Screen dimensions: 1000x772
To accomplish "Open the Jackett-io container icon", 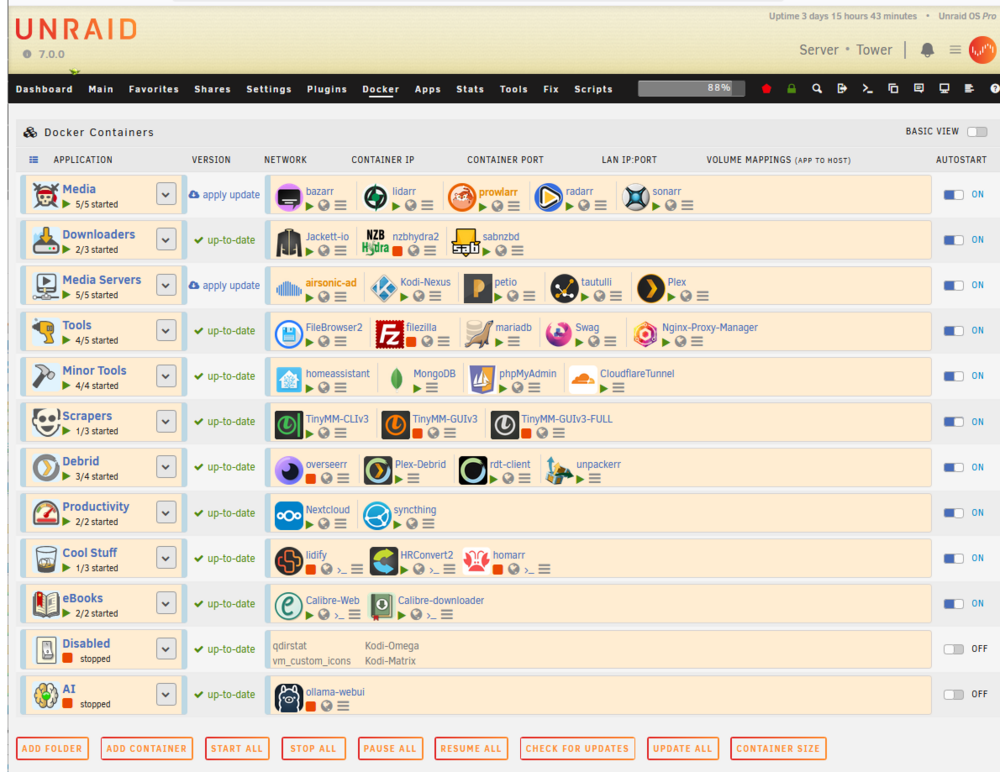I will 288,242.
